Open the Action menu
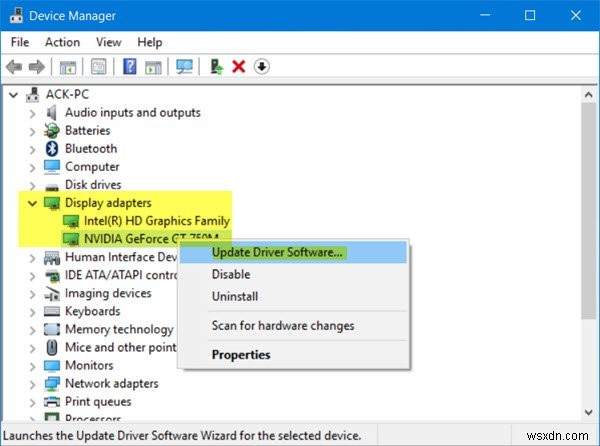Image resolution: width=600 pixels, height=446 pixels. [62, 42]
